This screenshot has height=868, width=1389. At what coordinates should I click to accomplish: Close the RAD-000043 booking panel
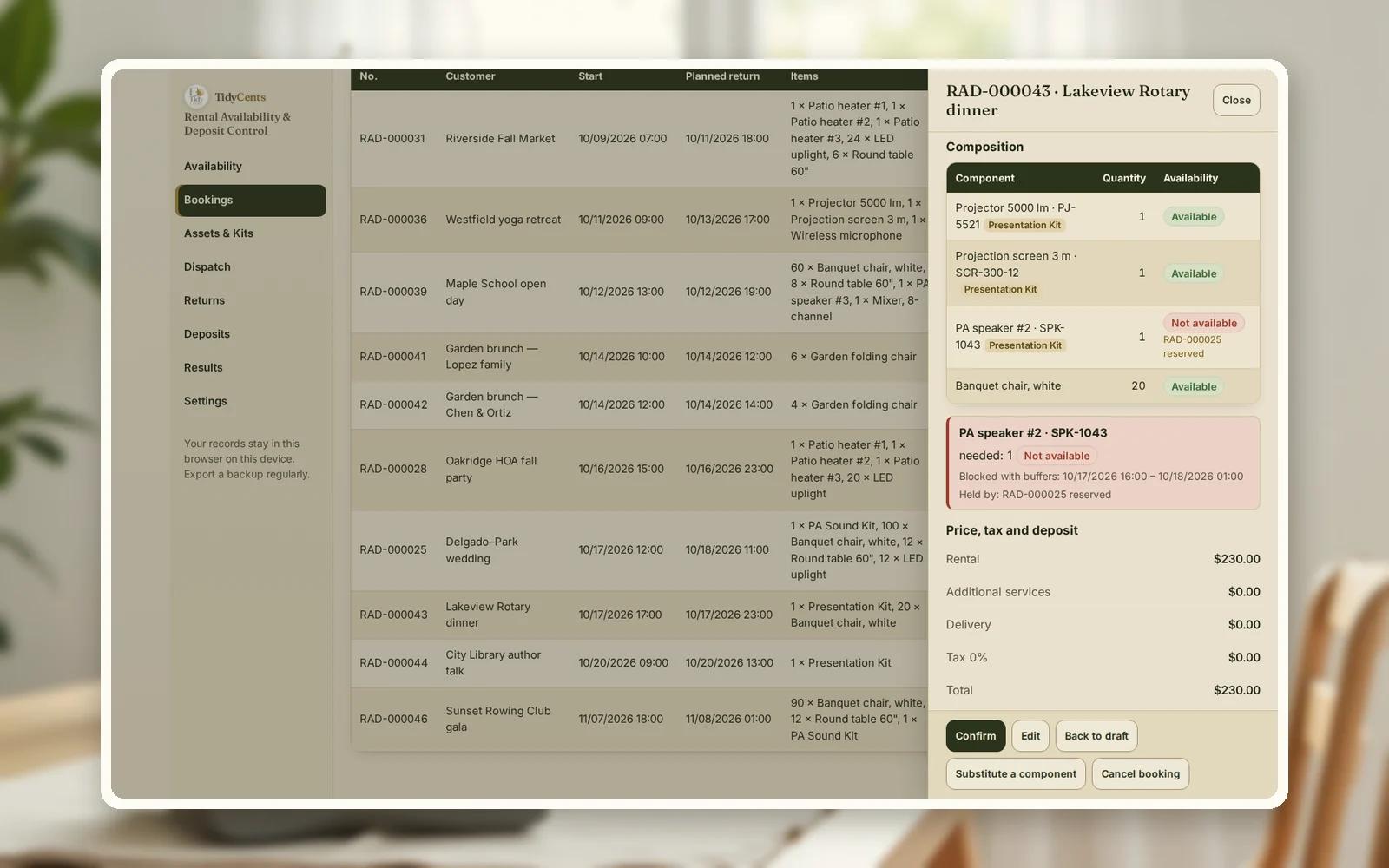(x=1236, y=101)
